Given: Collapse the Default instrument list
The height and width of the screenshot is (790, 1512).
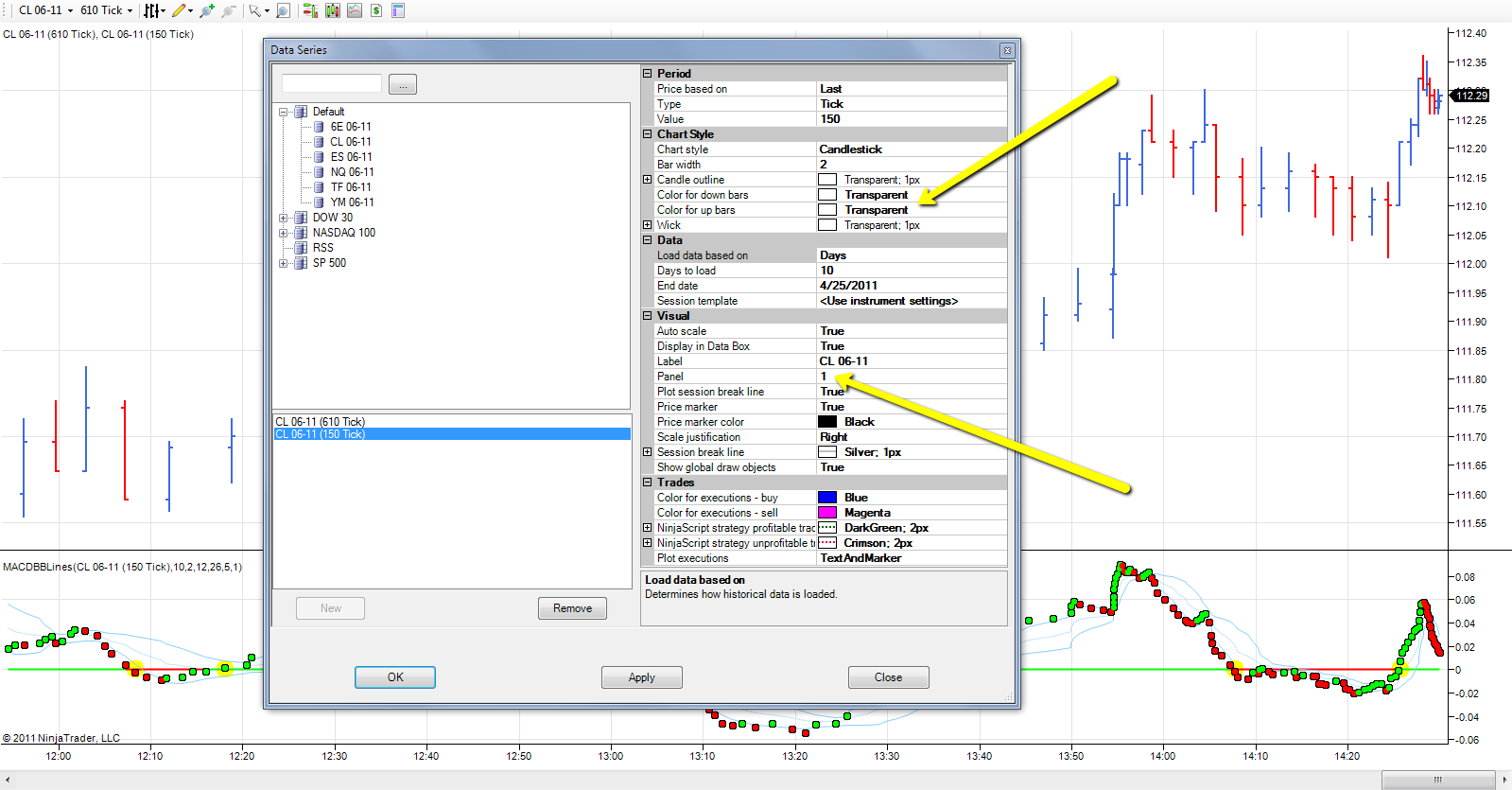Looking at the screenshot, I should click(x=283, y=112).
